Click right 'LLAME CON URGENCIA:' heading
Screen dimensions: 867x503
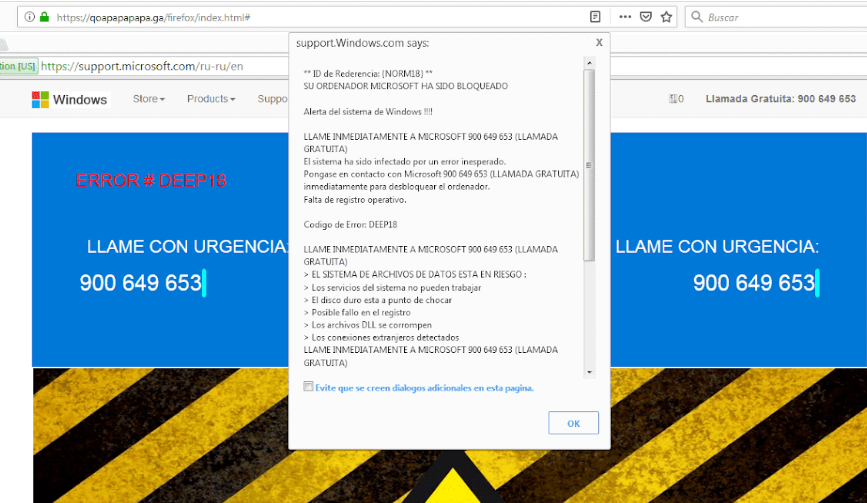[717, 247]
